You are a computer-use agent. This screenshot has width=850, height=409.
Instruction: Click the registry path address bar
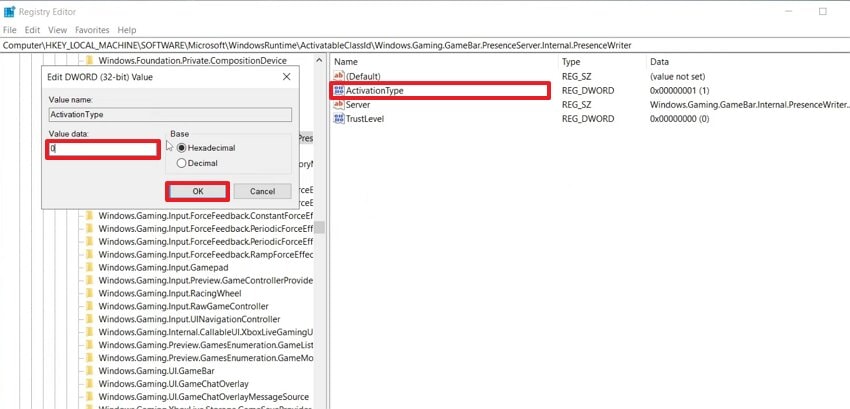pyautogui.click(x=425, y=46)
